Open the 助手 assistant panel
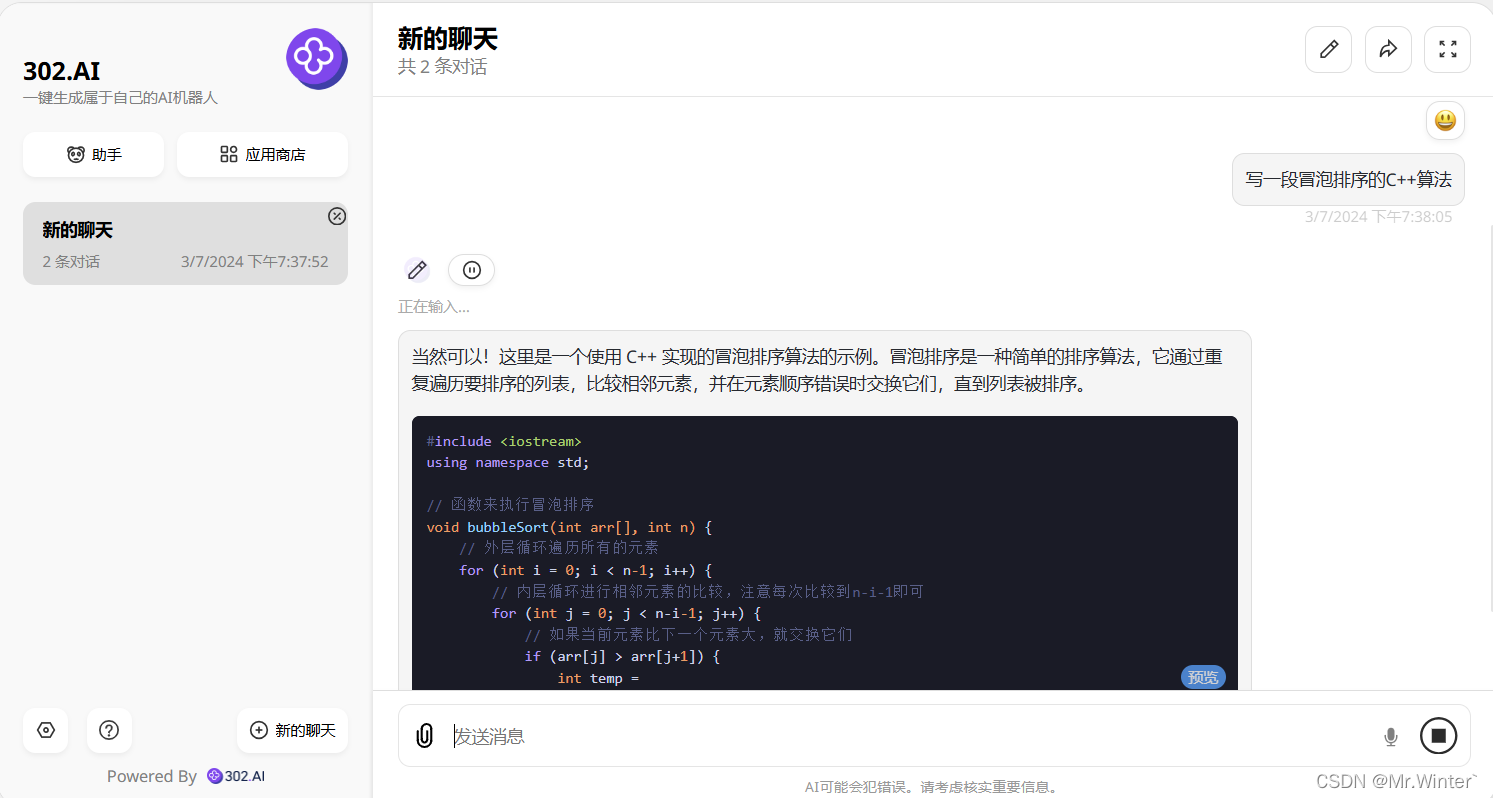 [x=93, y=155]
